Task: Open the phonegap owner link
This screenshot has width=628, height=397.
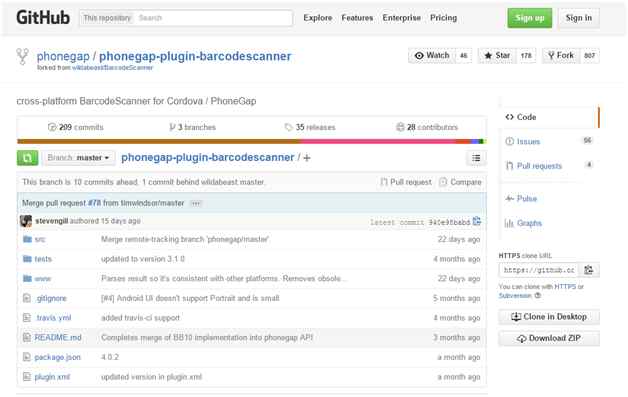Action: tap(63, 56)
